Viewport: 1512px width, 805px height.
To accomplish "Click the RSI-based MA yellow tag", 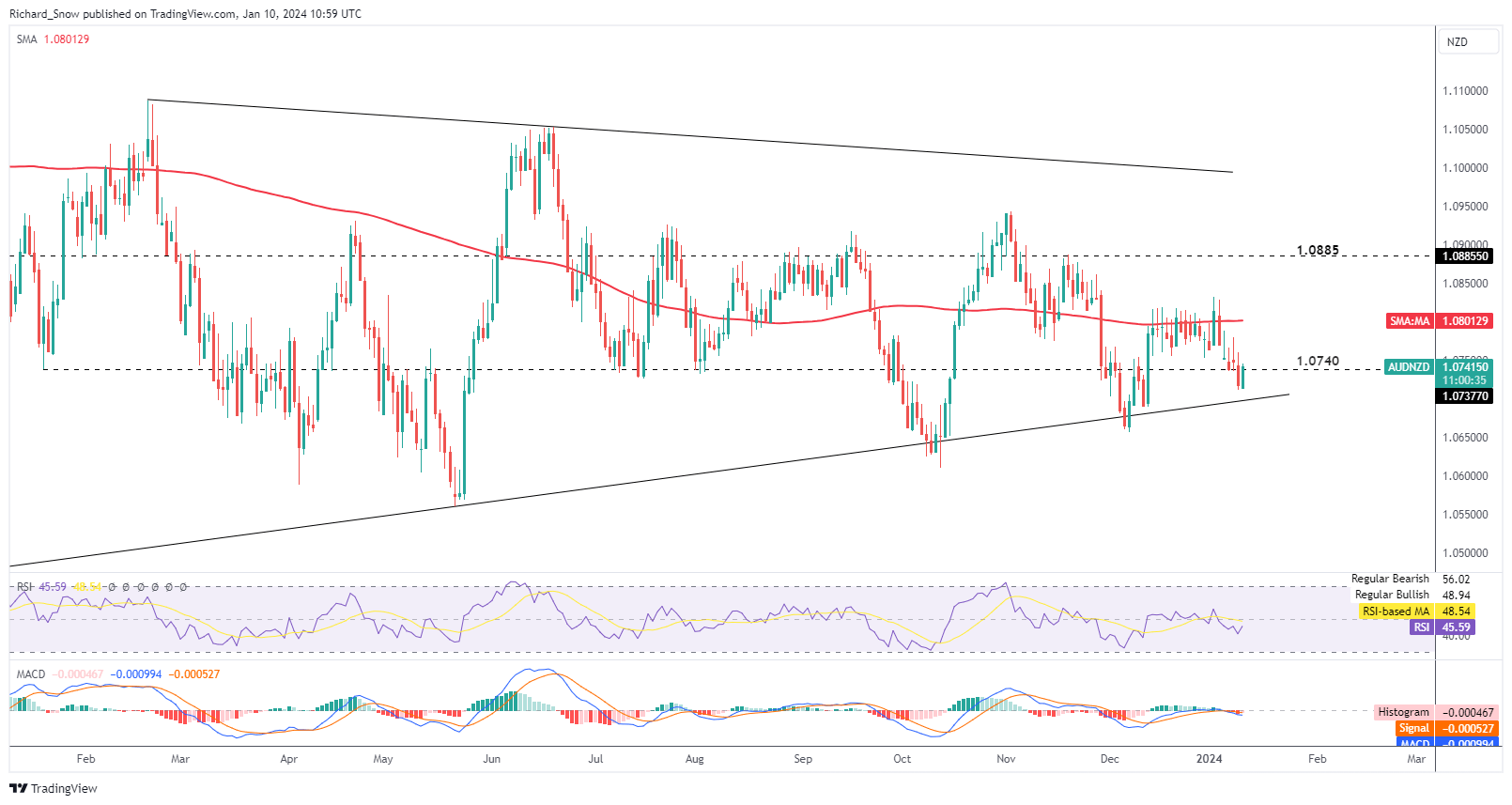I will (x=1396, y=611).
